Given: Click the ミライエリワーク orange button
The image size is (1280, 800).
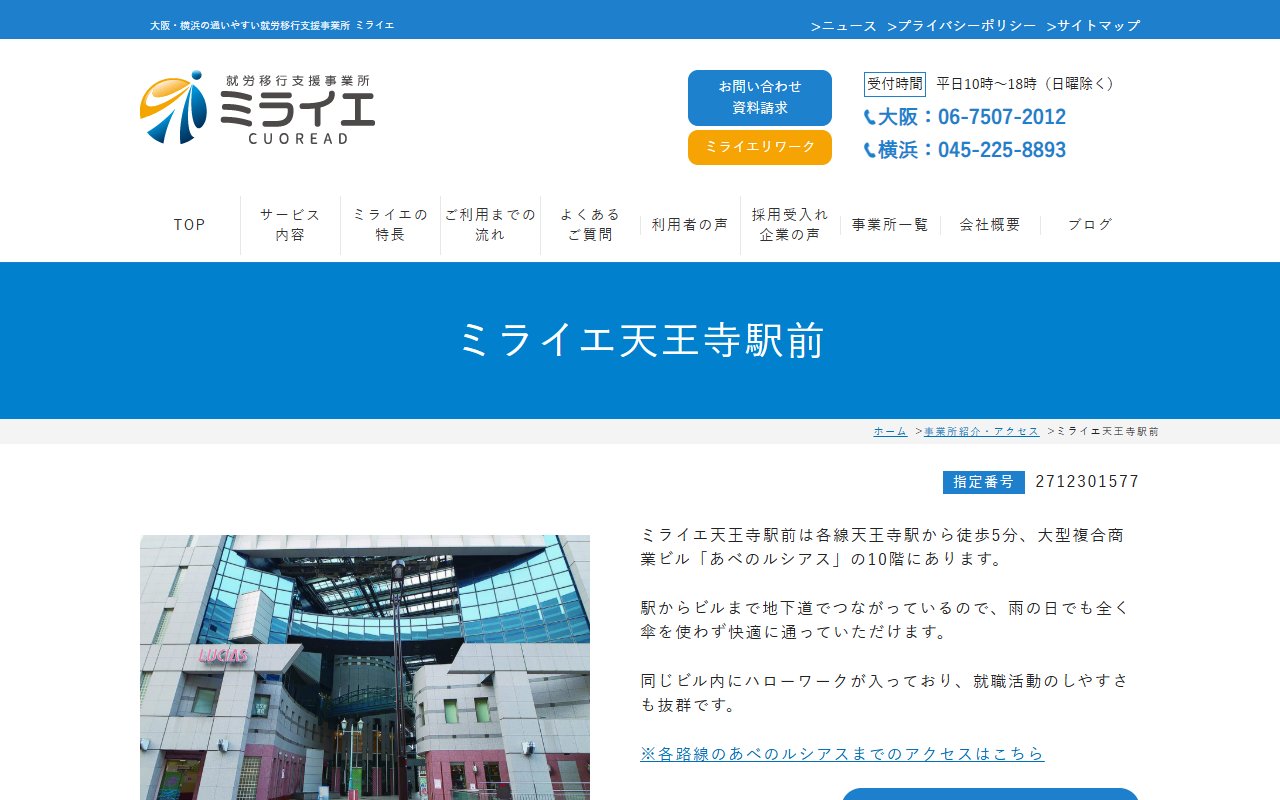Looking at the screenshot, I should pos(760,147).
